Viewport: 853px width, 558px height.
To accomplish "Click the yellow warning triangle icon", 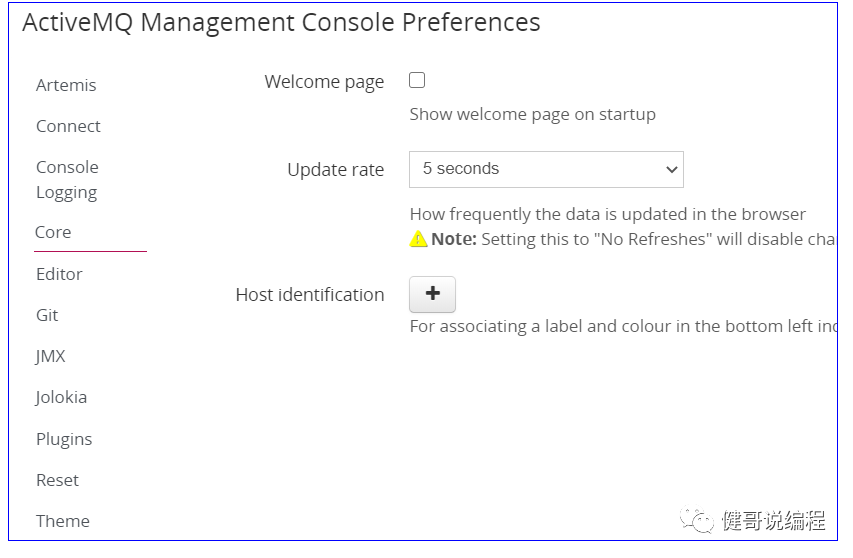I will tap(419, 240).
